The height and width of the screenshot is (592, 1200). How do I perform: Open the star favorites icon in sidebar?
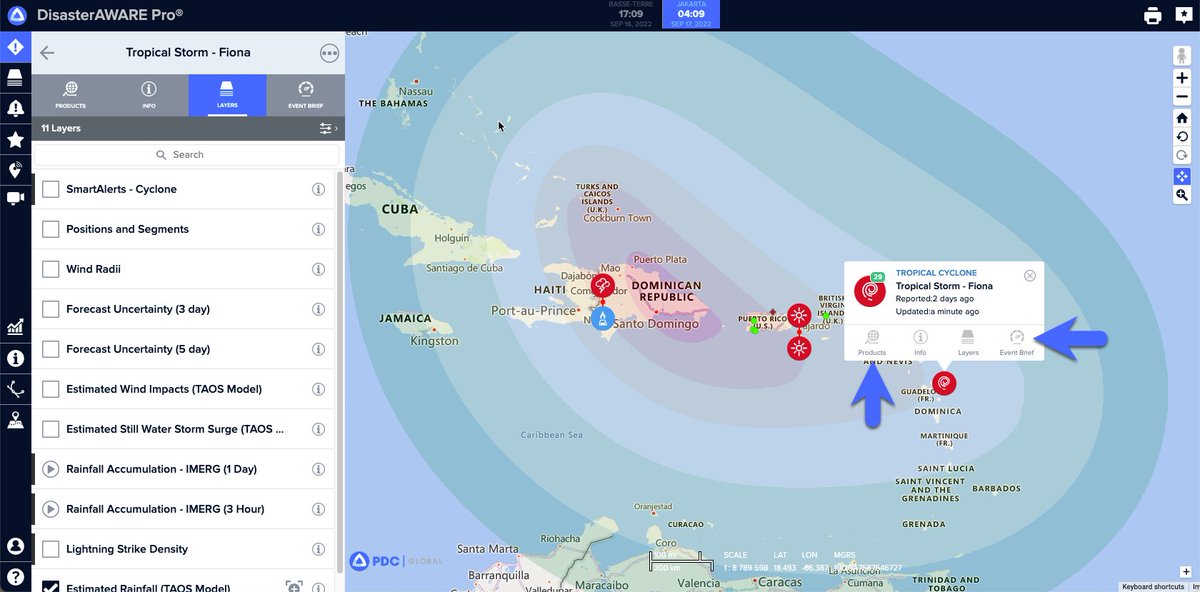pos(15,139)
